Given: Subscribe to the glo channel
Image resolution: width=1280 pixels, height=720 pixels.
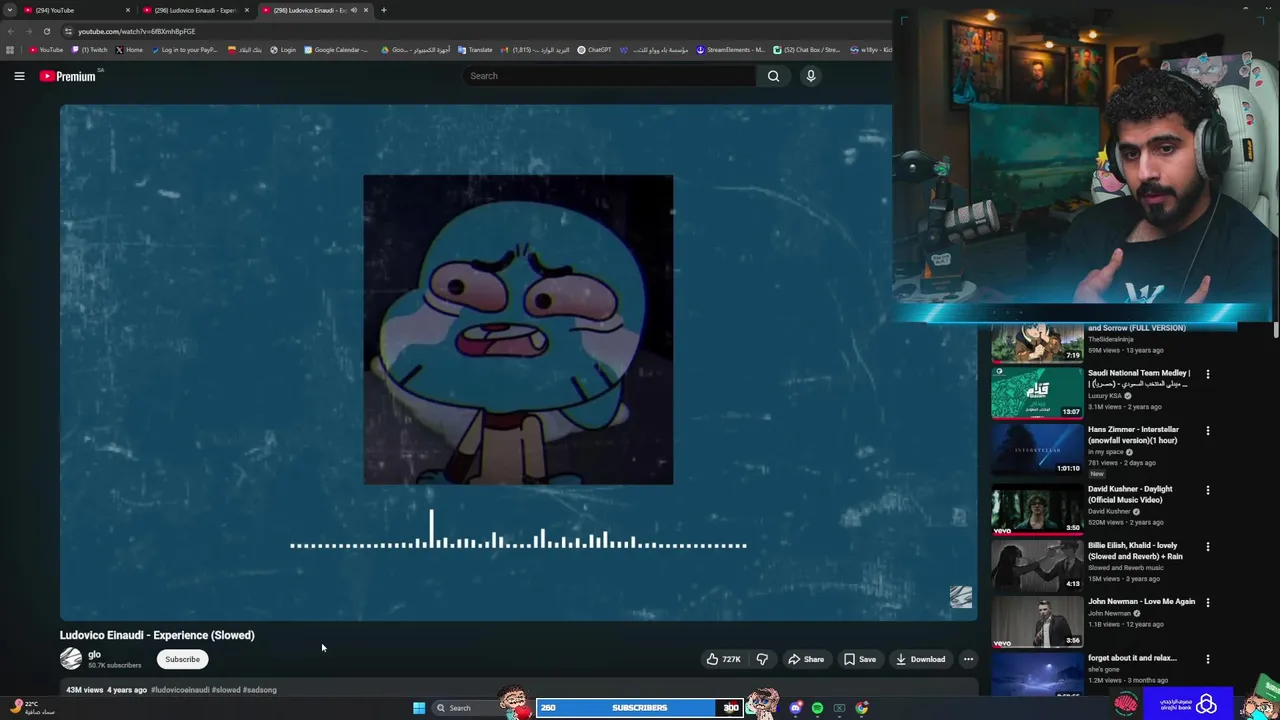Looking at the screenshot, I should click(x=182, y=659).
